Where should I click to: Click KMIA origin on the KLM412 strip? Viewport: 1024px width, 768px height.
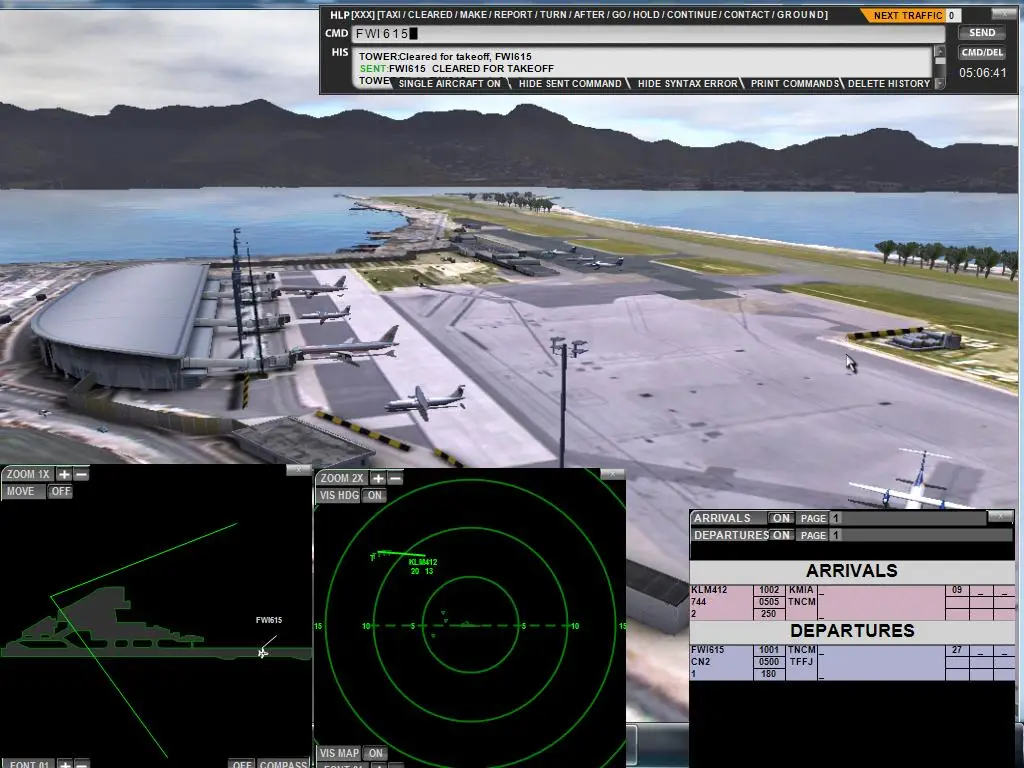click(801, 590)
